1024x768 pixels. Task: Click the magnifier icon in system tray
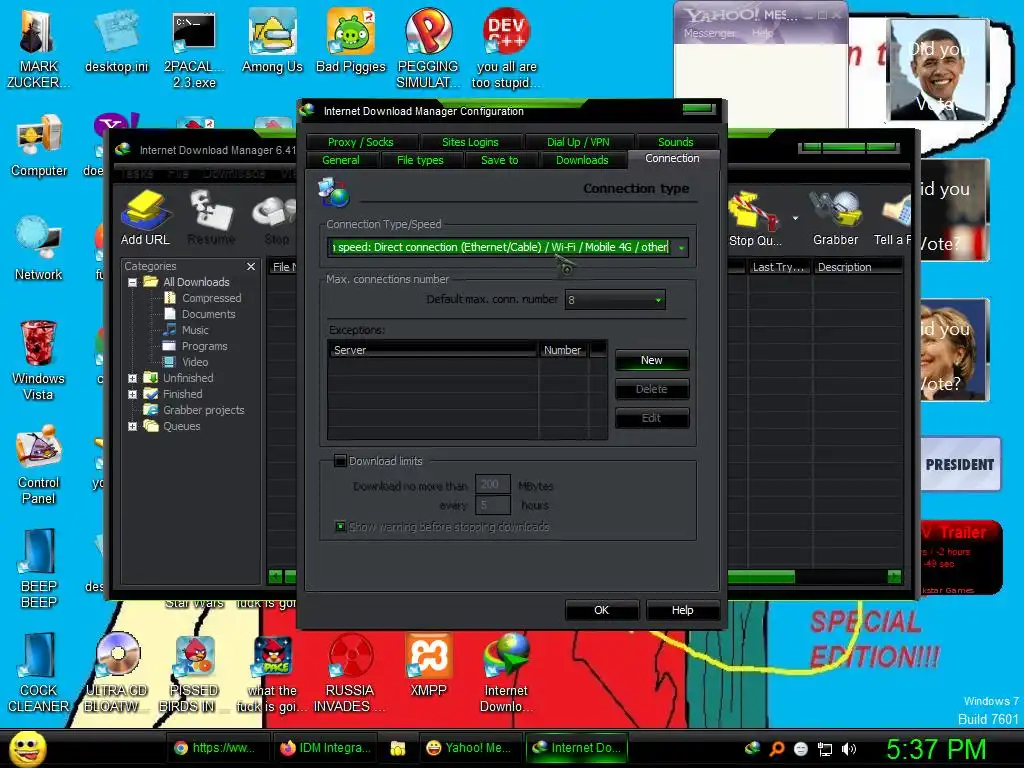click(776, 748)
